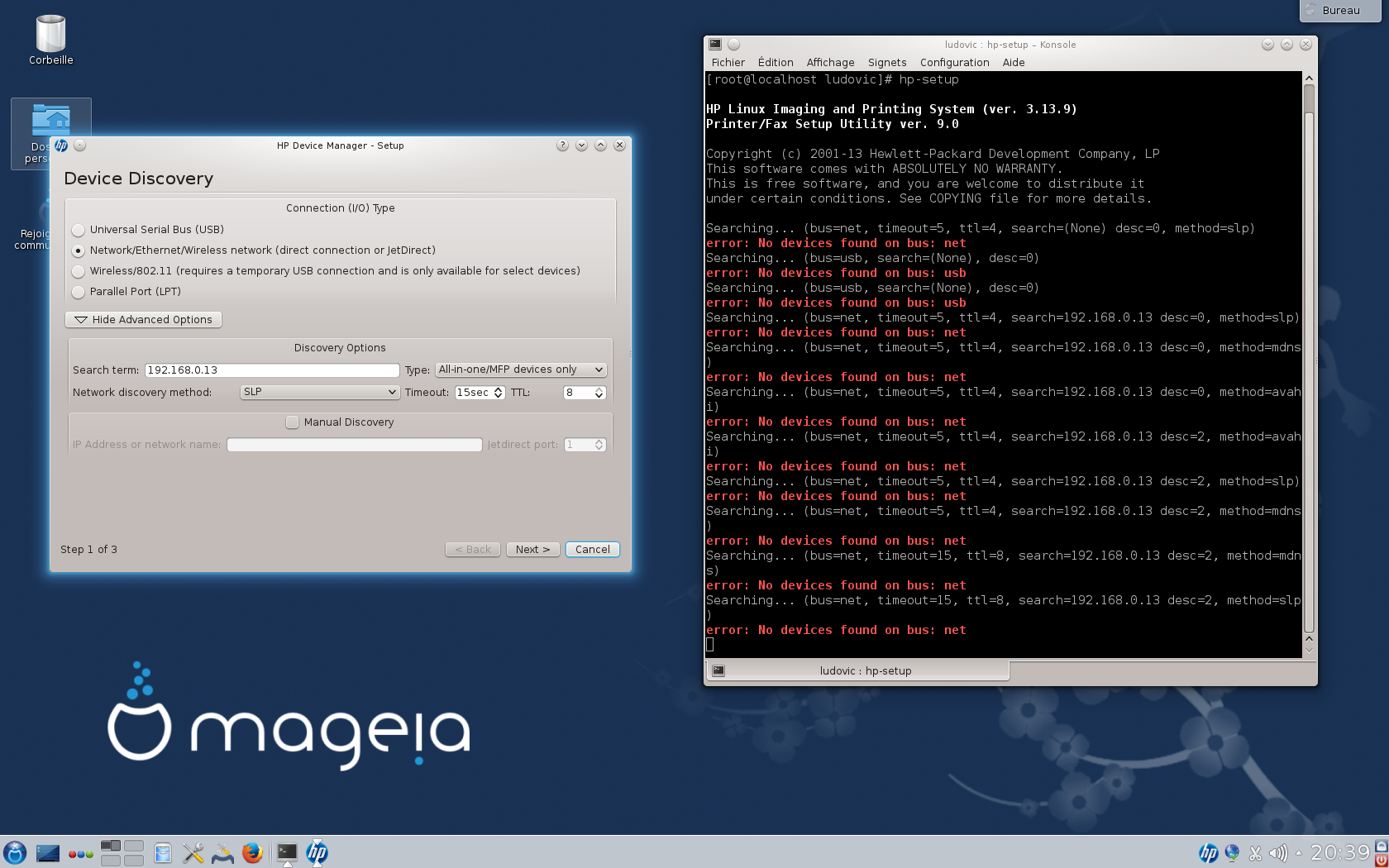Click the Konsole window menu icon in titlebar
The image size is (1389, 868).
[x=715, y=45]
